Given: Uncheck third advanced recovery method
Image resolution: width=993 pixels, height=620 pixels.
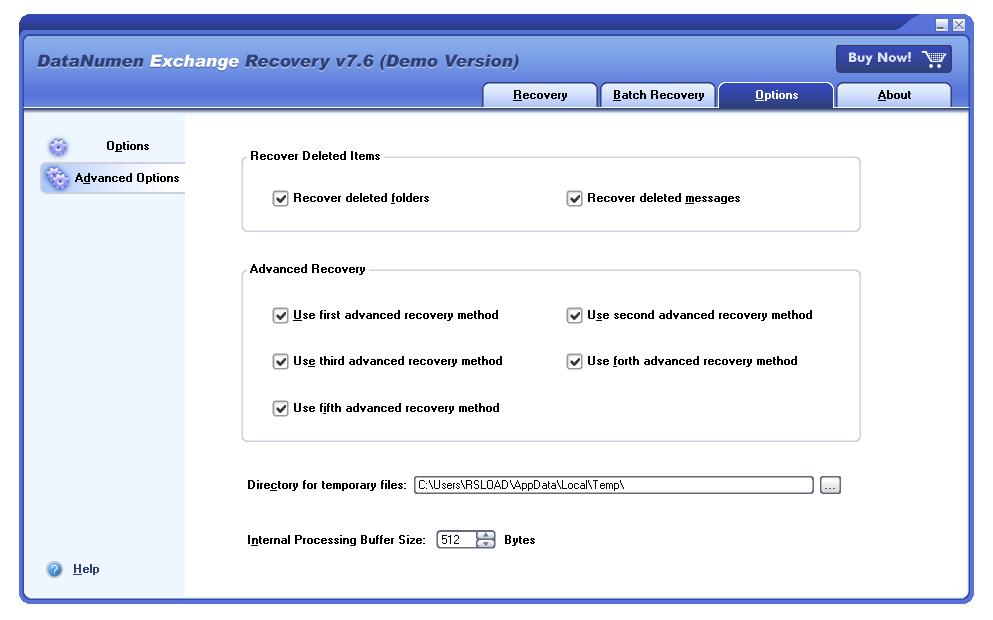Looking at the screenshot, I should [x=281, y=362].
